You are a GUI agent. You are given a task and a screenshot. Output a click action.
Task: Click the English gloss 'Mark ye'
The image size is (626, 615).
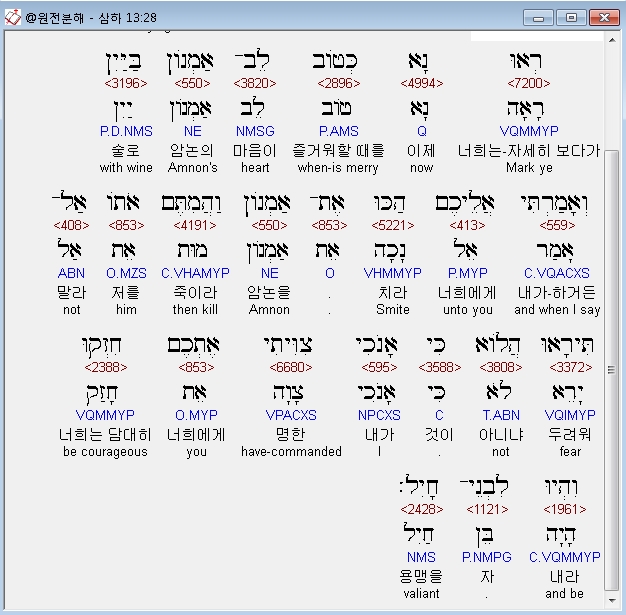(x=529, y=168)
